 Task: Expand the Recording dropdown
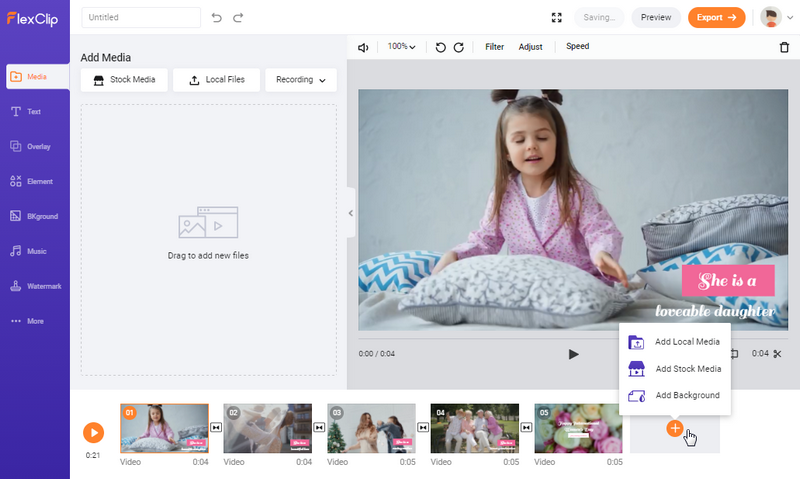[x=301, y=80]
